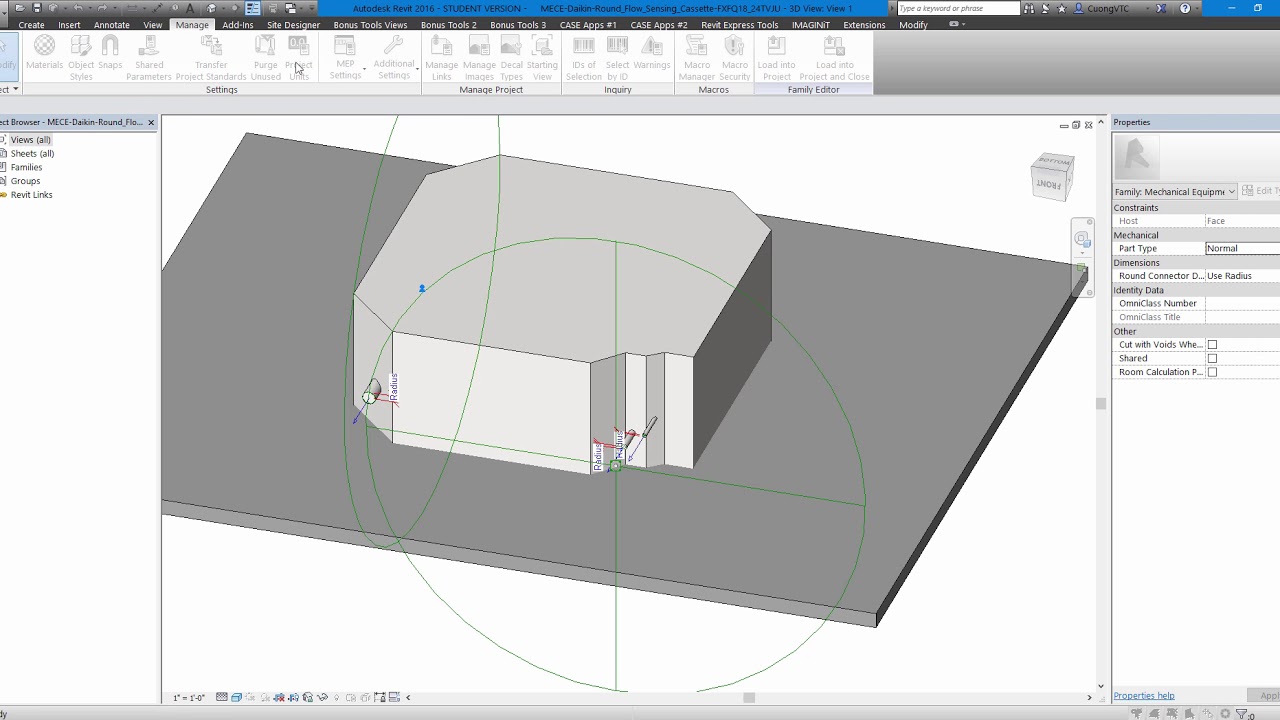Open the Modify tab
Screen dimensions: 1280x720
click(x=913, y=25)
